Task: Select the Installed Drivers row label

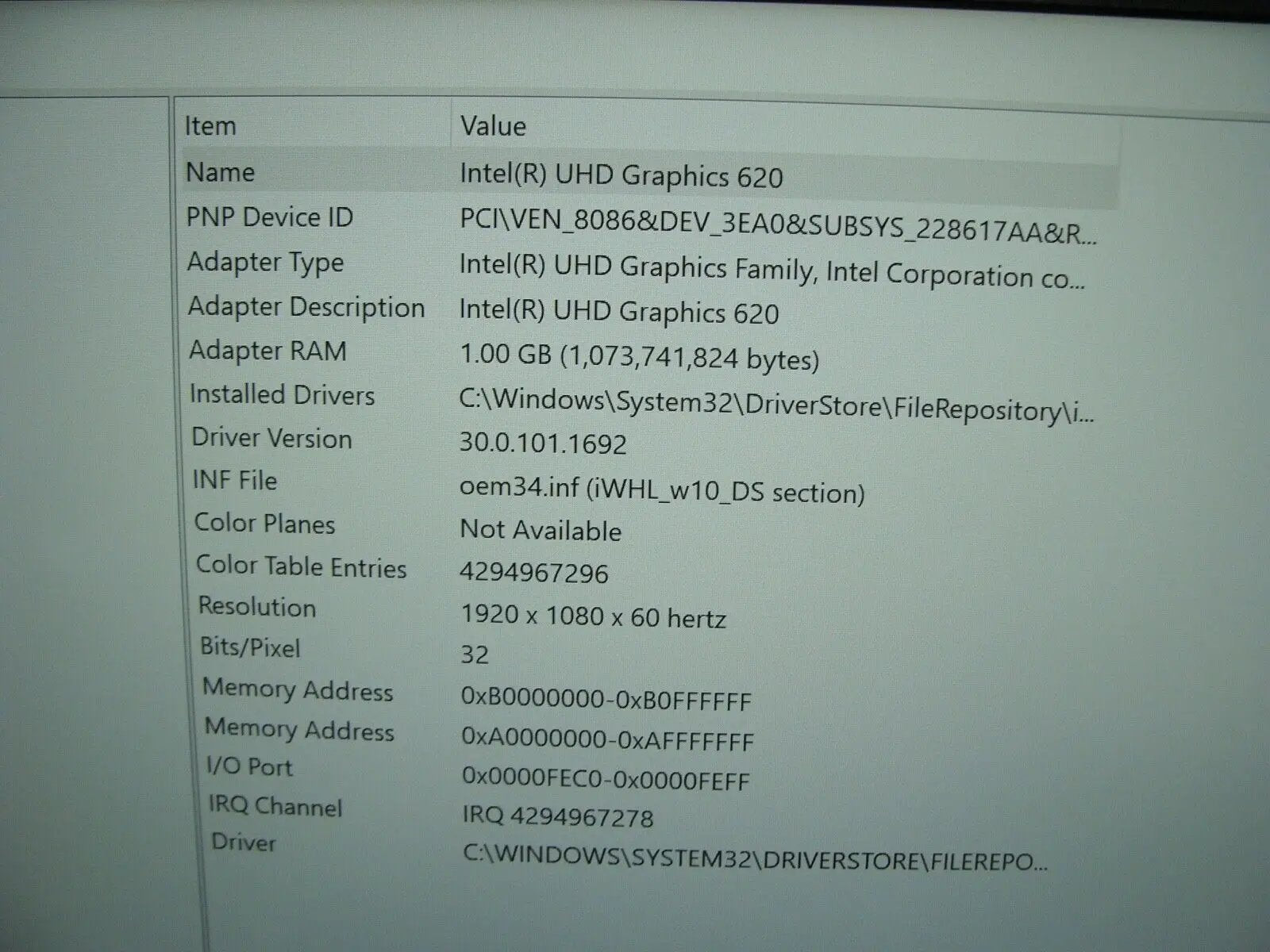Action: click(x=282, y=394)
